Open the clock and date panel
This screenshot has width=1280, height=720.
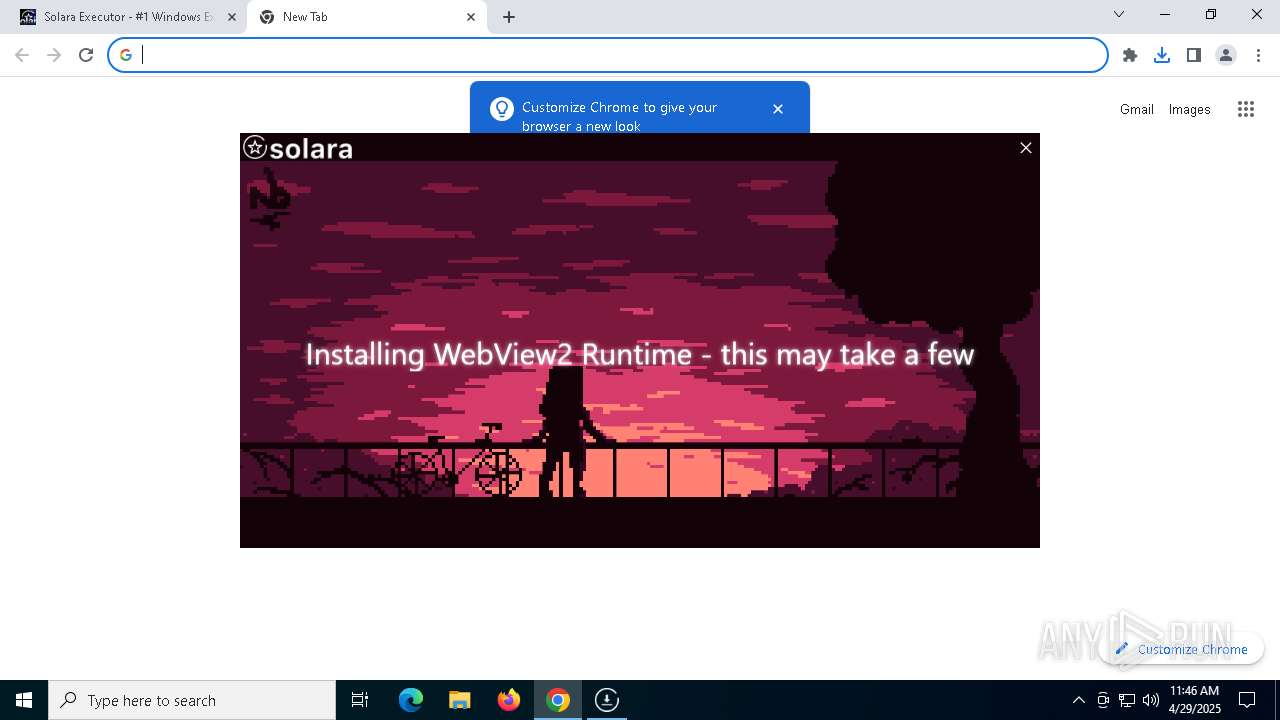click(1194, 700)
